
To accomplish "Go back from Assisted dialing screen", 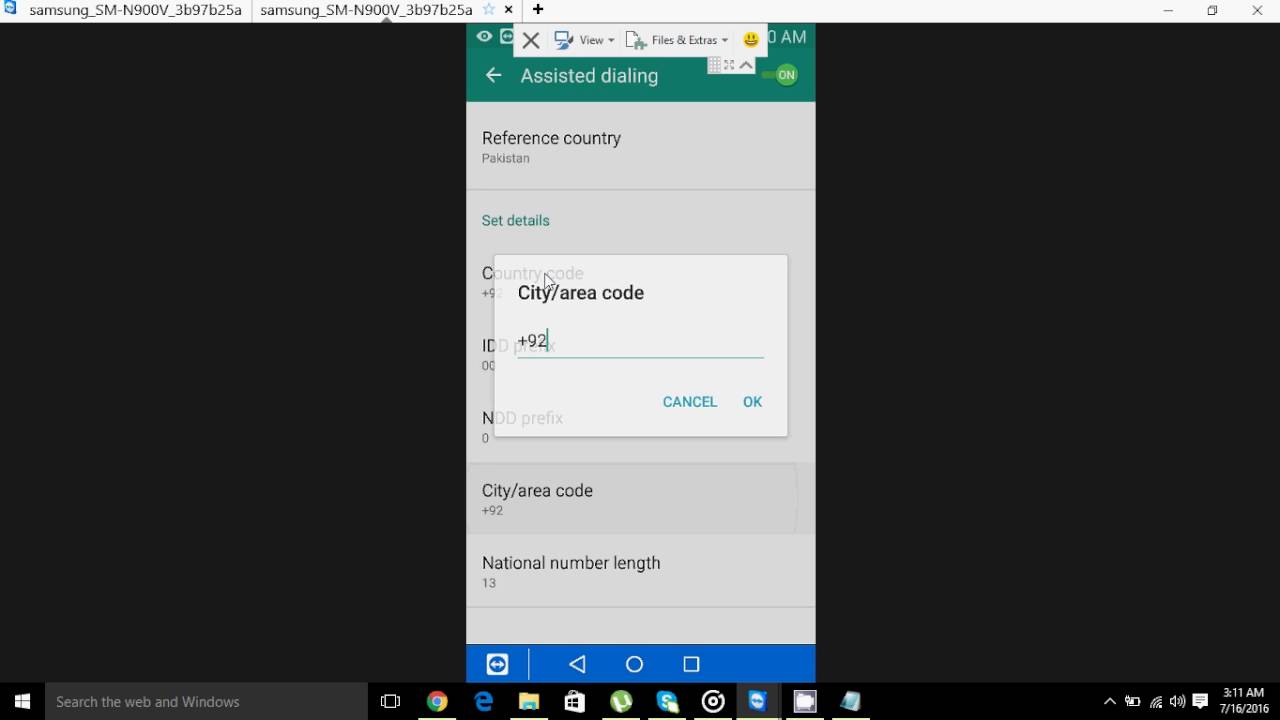I will (x=493, y=75).
